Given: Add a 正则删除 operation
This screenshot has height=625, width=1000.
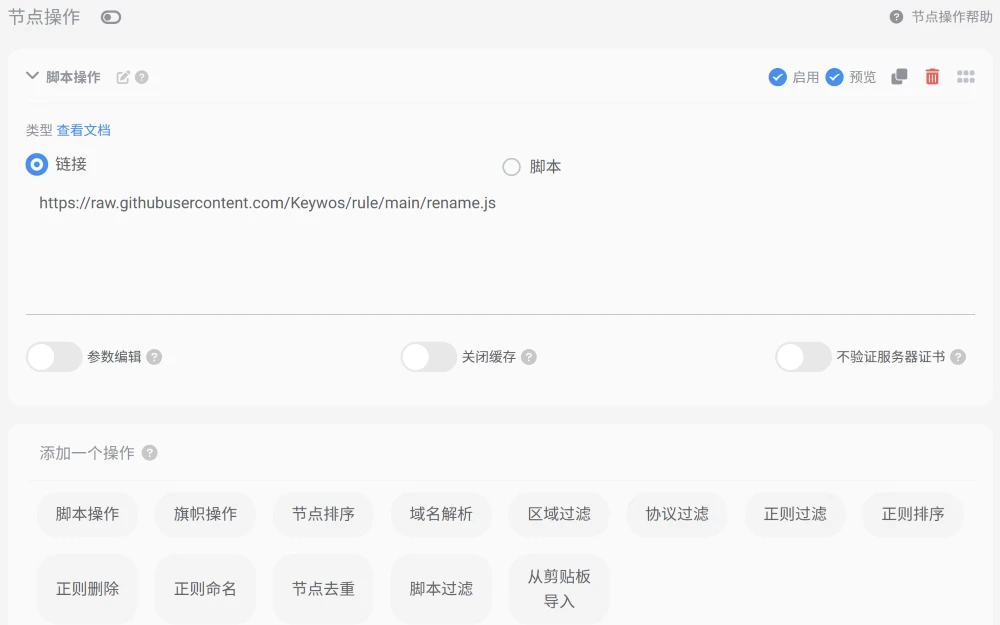Looking at the screenshot, I should [x=87, y=589].
